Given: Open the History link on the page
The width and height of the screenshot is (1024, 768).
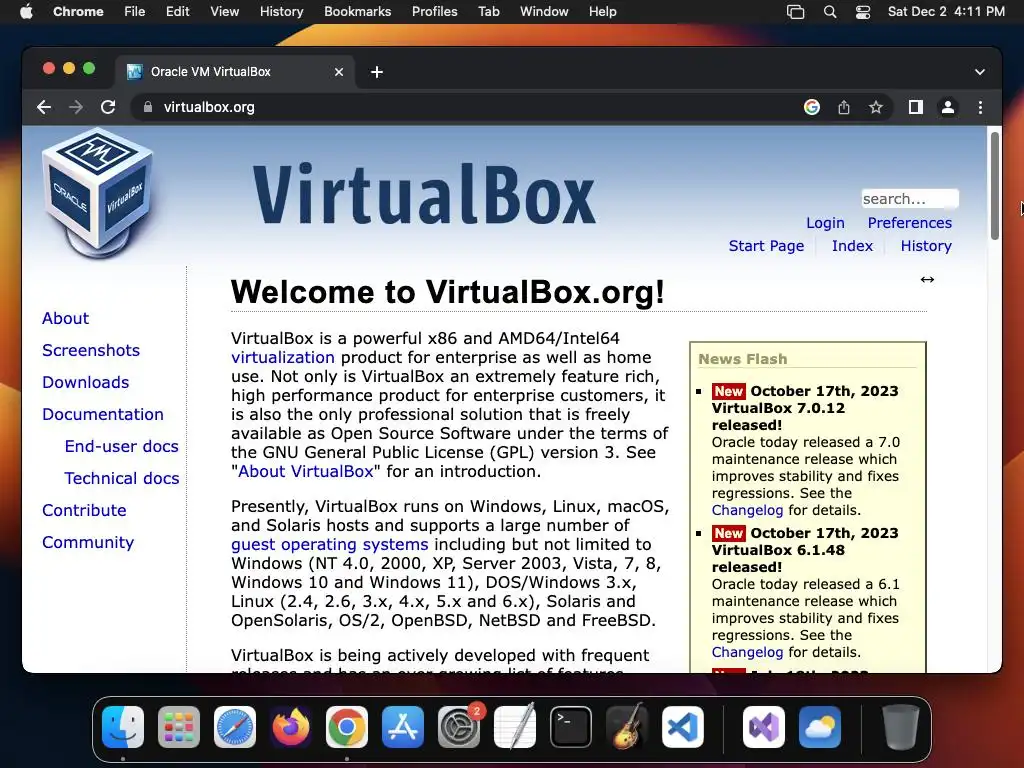Looking at the screenshot, I should pyautogui.click(x=926, y=246).
